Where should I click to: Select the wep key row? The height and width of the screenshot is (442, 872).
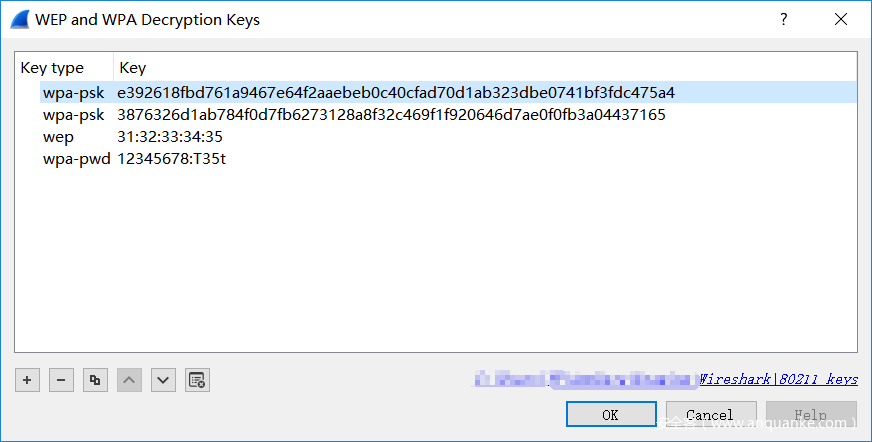coord(58,137)
